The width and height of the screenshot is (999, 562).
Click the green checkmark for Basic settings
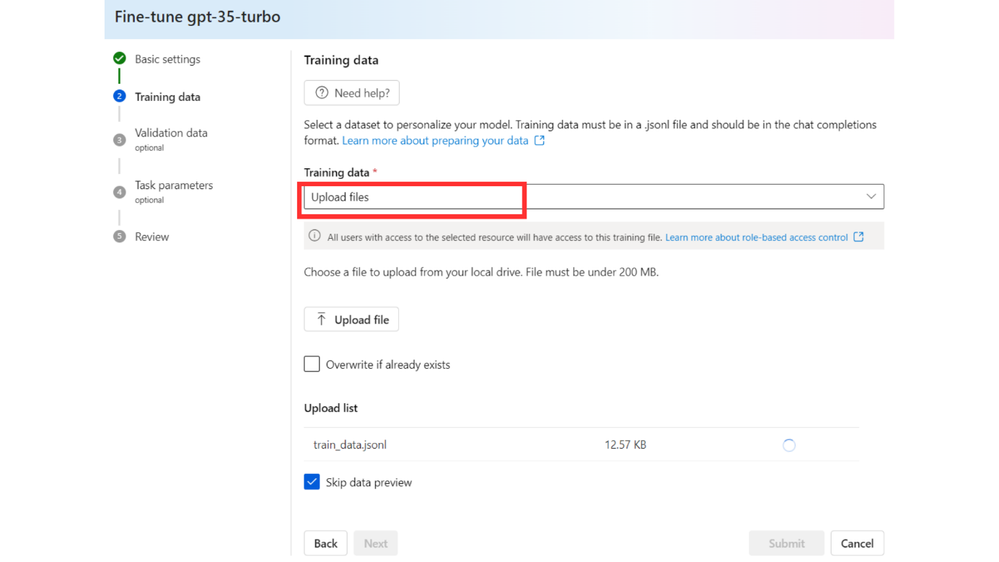coord(119,59)
